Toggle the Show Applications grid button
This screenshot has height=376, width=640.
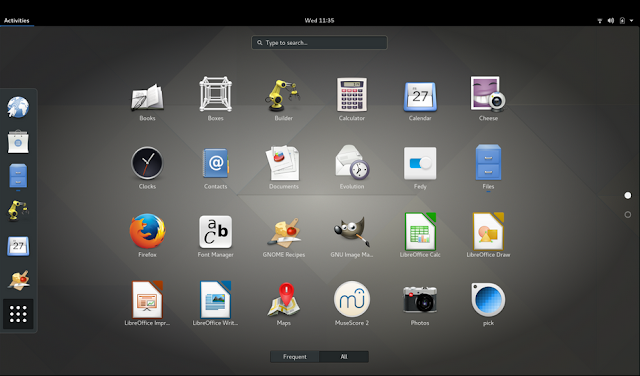click(x=18, y=314)
